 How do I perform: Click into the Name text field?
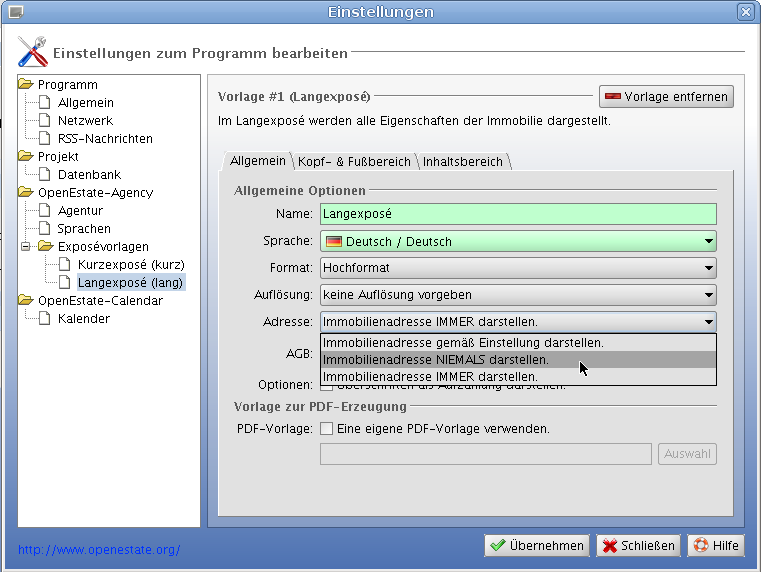tap(518, 214)
